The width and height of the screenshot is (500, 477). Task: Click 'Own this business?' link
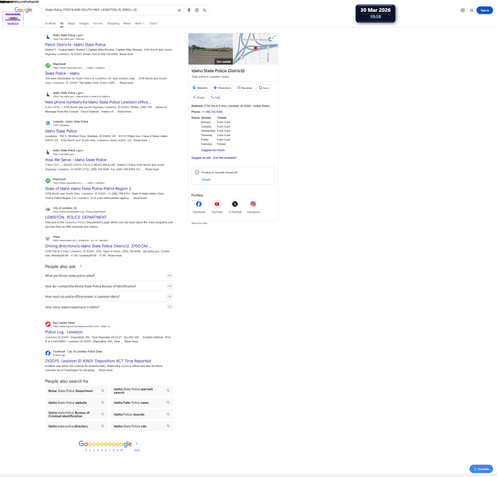click(225, 158)
